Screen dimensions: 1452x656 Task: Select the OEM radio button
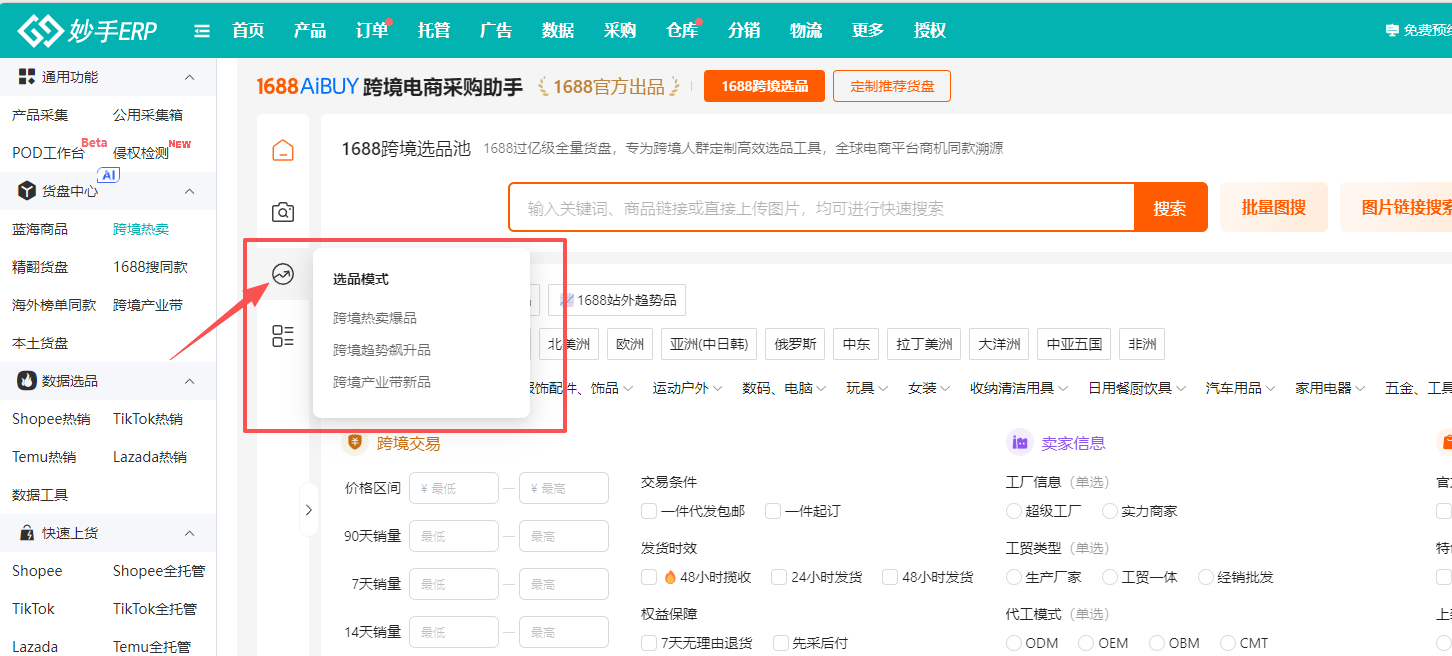click(x=1086, y=643)
